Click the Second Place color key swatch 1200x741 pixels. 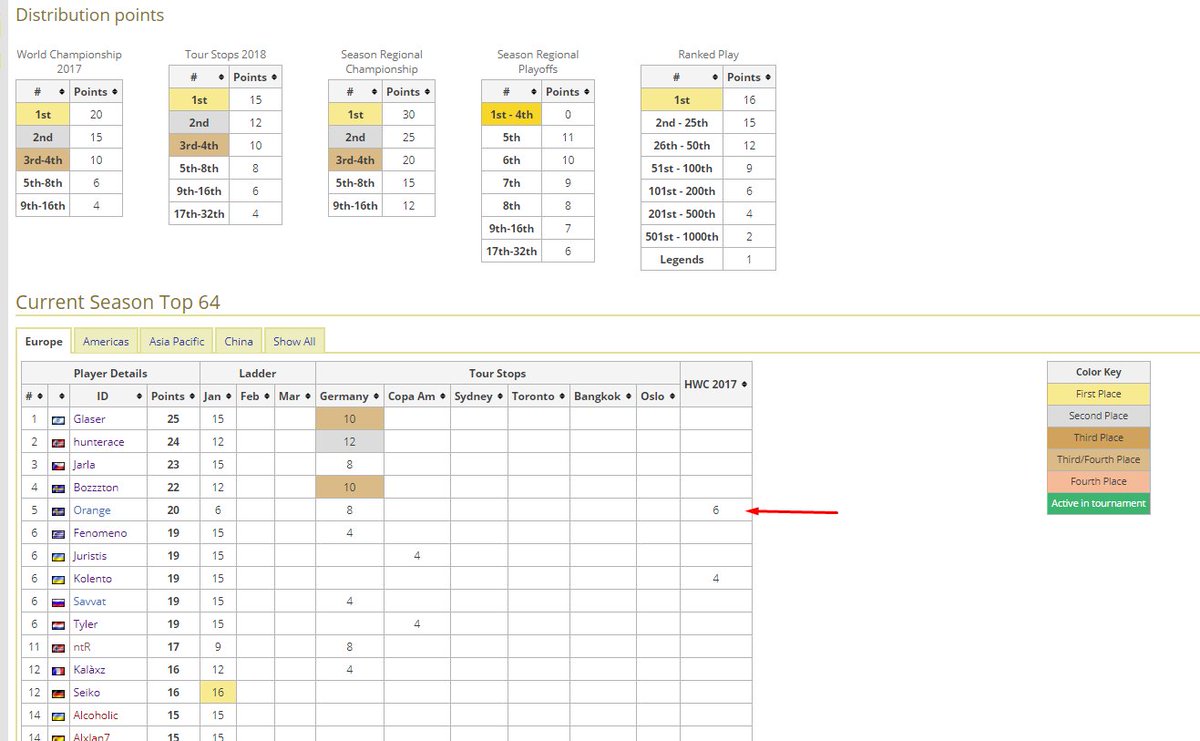click(1099, 416)
